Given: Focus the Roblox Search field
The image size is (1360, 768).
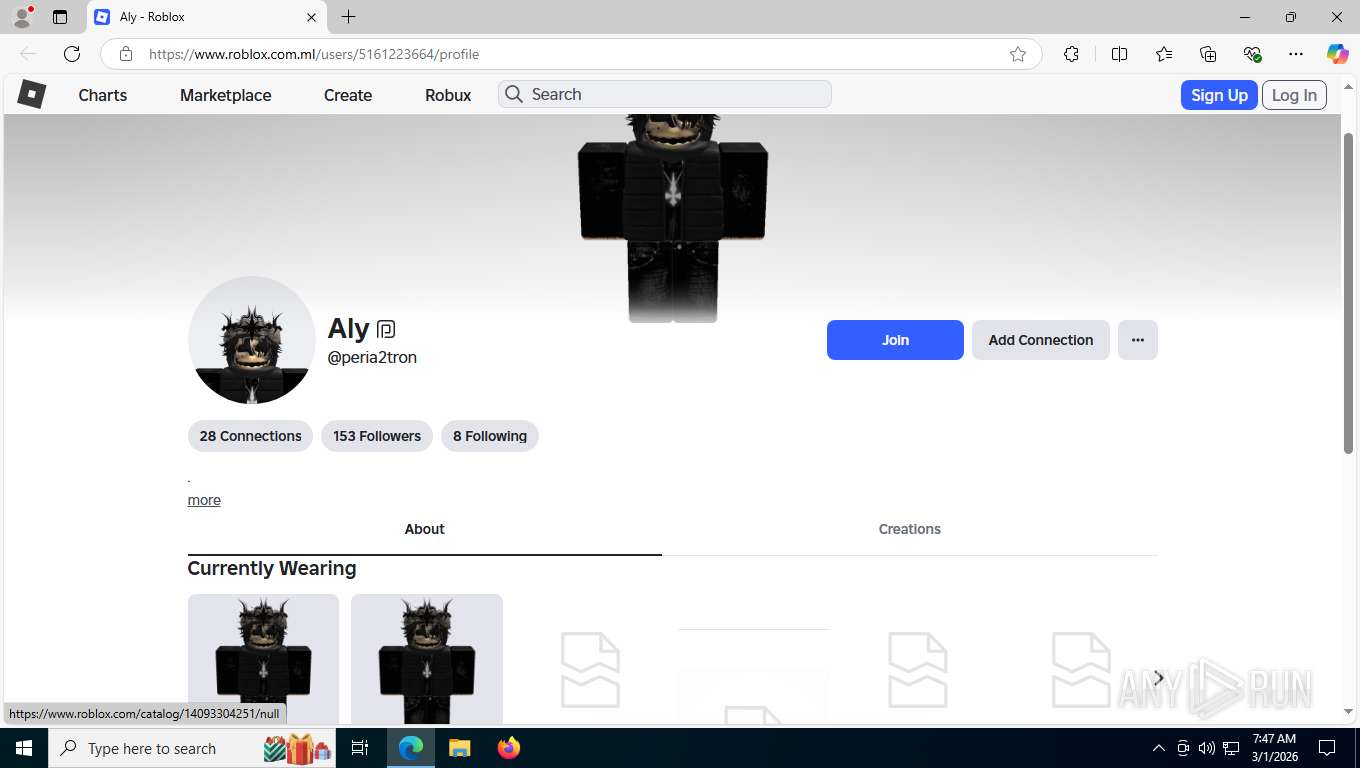Looking at the screenshot, I should click(x=665, y=94).
